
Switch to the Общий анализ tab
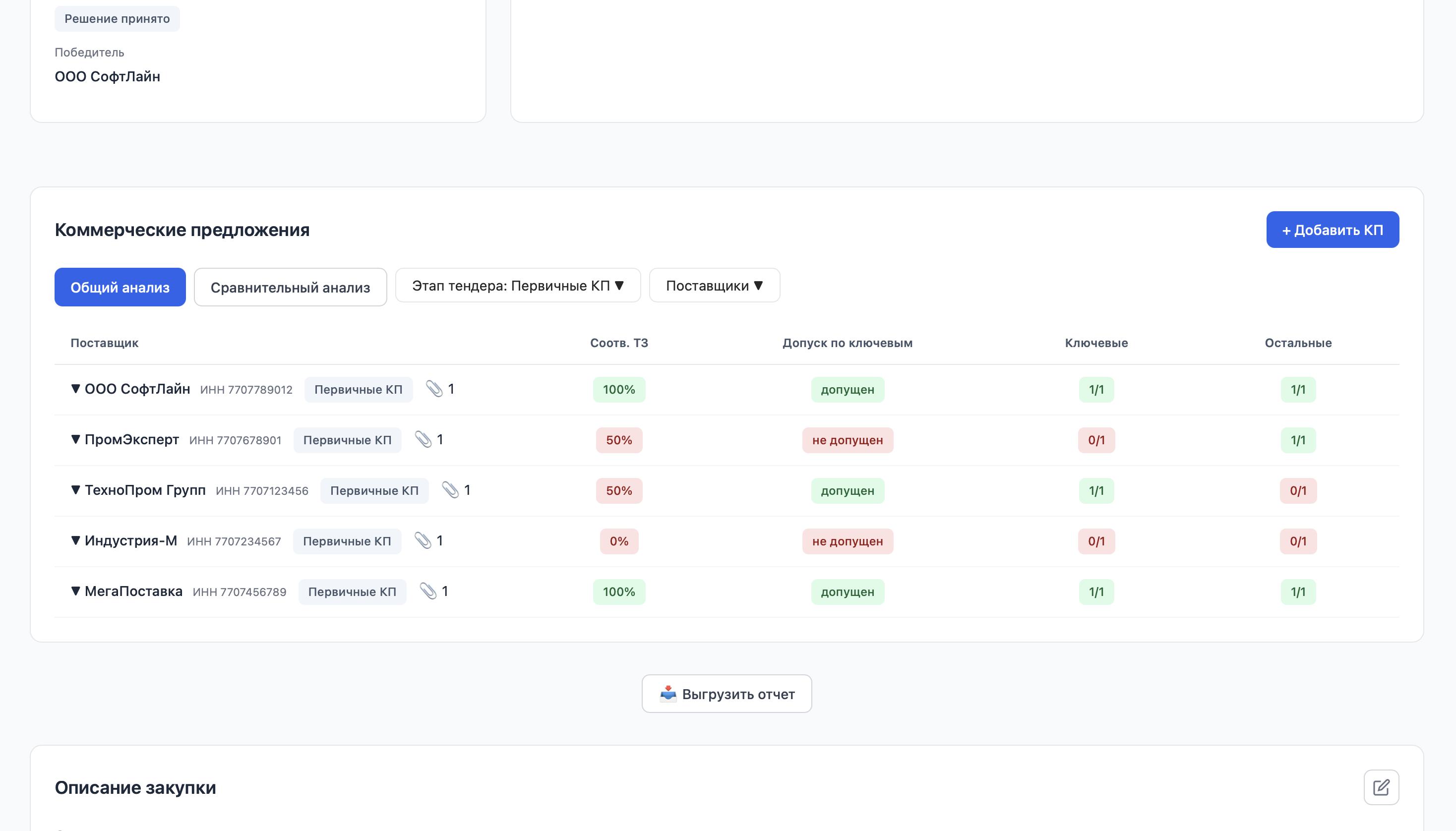coord(120,287)
